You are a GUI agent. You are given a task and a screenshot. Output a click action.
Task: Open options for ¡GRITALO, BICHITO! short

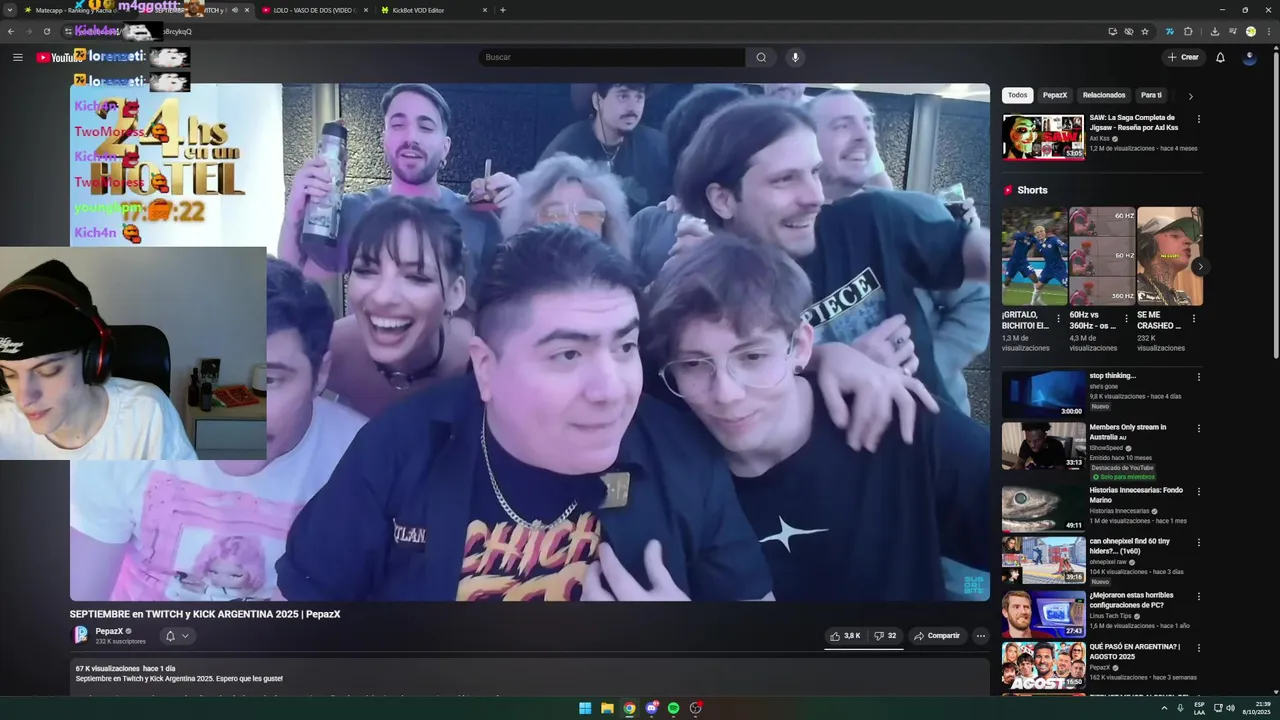(x=1058, y=319)
